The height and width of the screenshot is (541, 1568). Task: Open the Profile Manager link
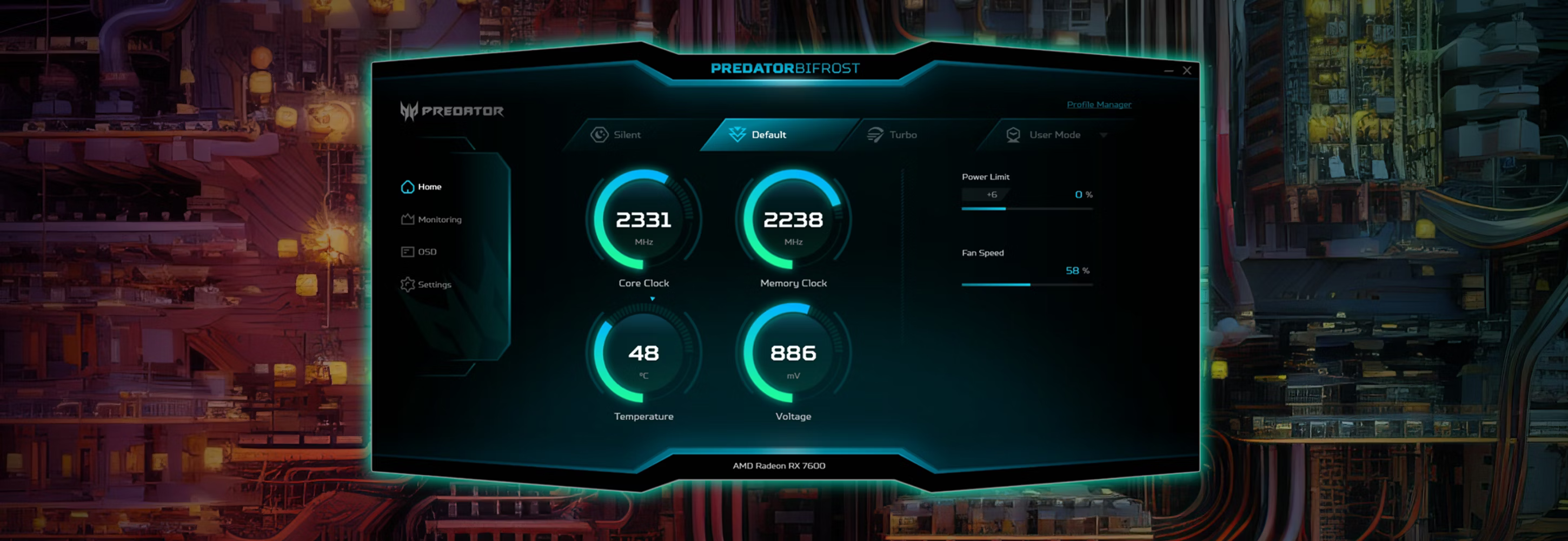[1099, 104]
